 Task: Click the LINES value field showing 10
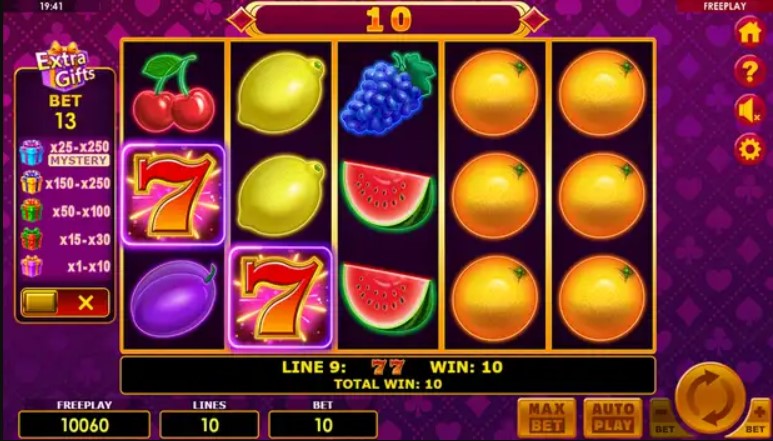pos(210,425)
